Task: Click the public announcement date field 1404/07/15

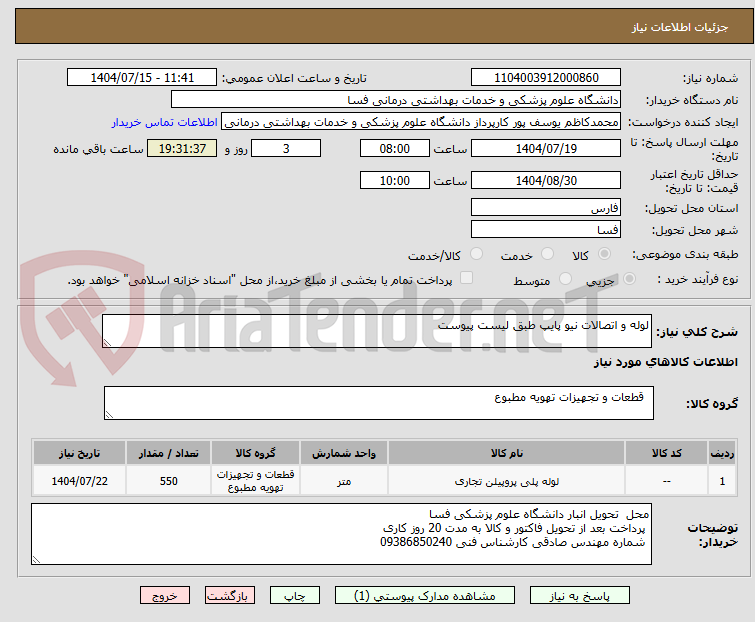Action: (142, 78)
